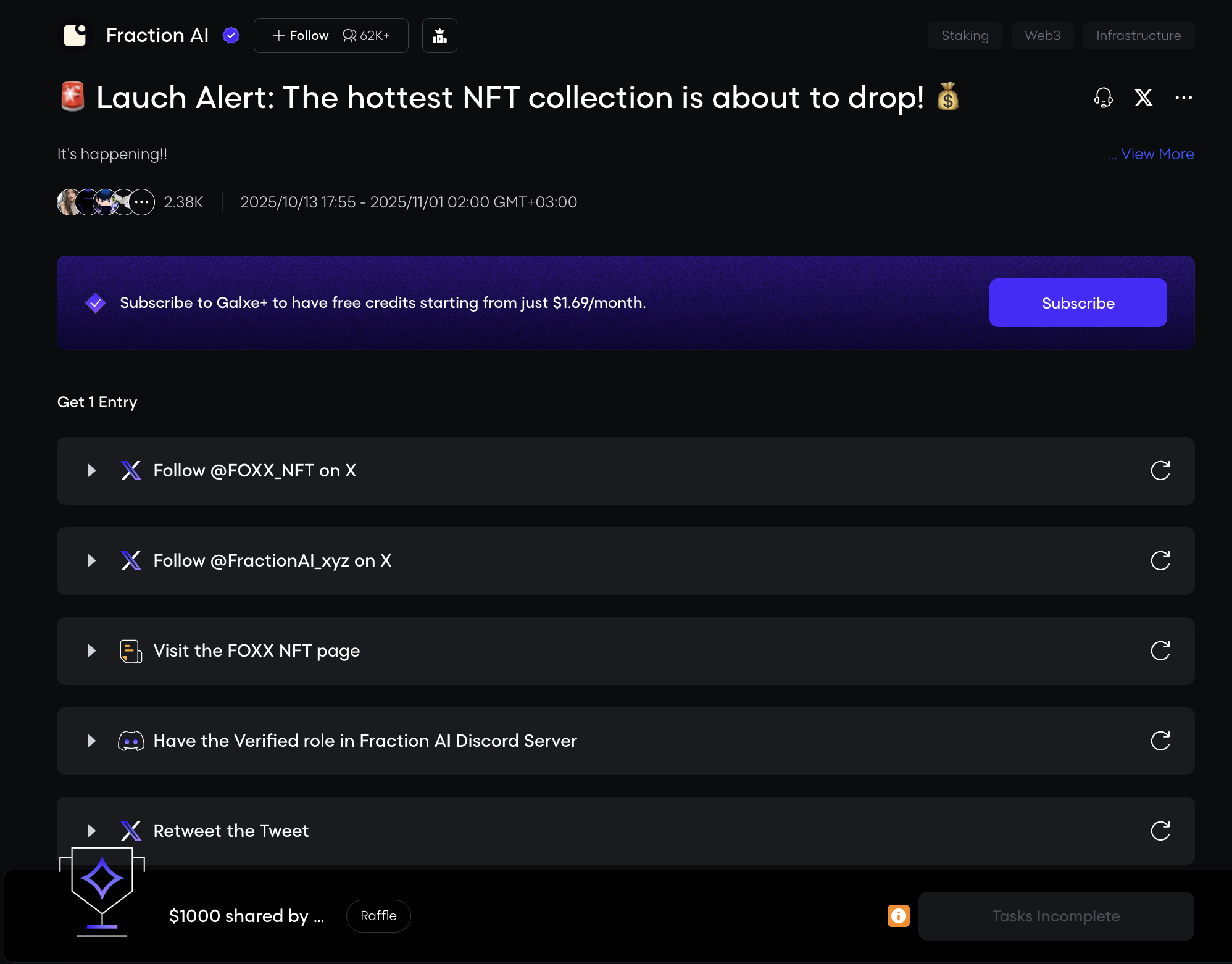Refresh the Visit FOXX NFT page task

point(1160,651)
